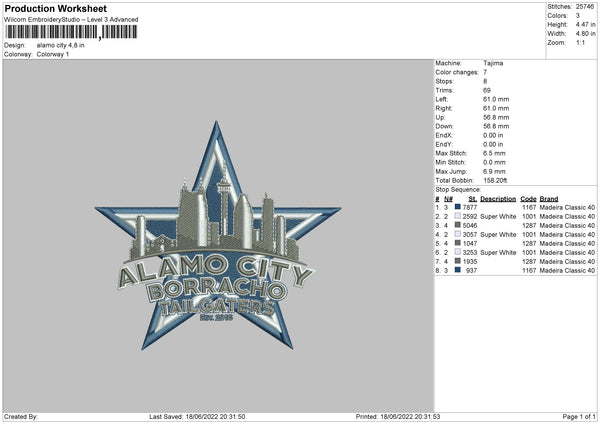Click the Machine value 'Tajima'
This screenshot has height=424, width=600.
tap(493, 63)
